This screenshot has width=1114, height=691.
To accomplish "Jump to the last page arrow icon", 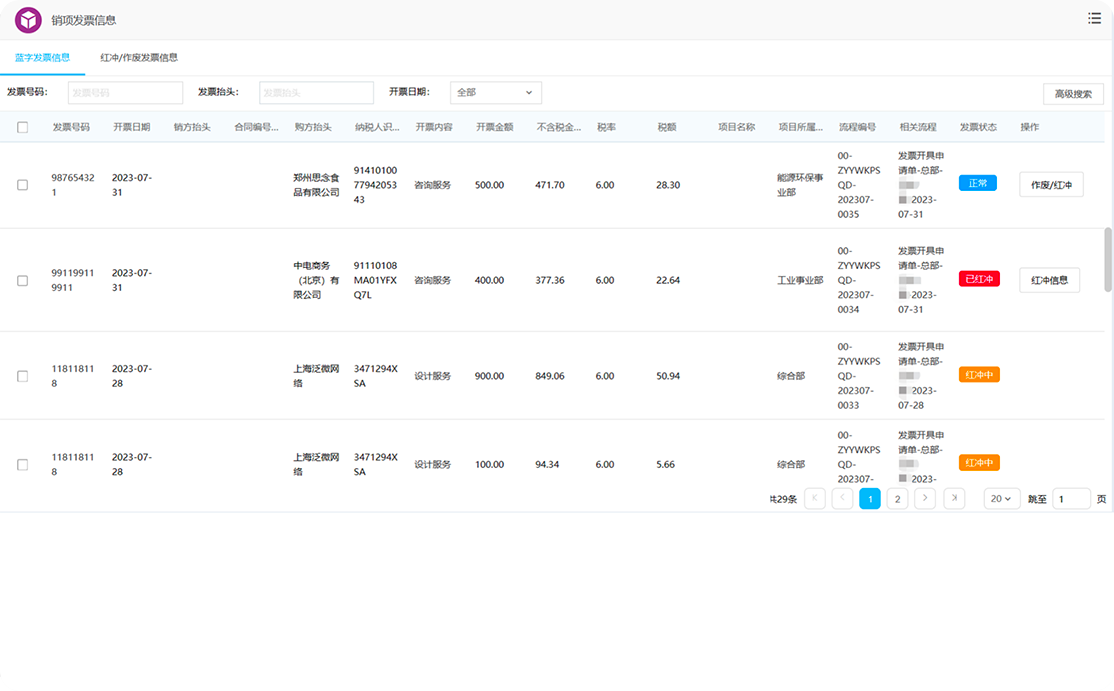I will [x=954, y=498].
